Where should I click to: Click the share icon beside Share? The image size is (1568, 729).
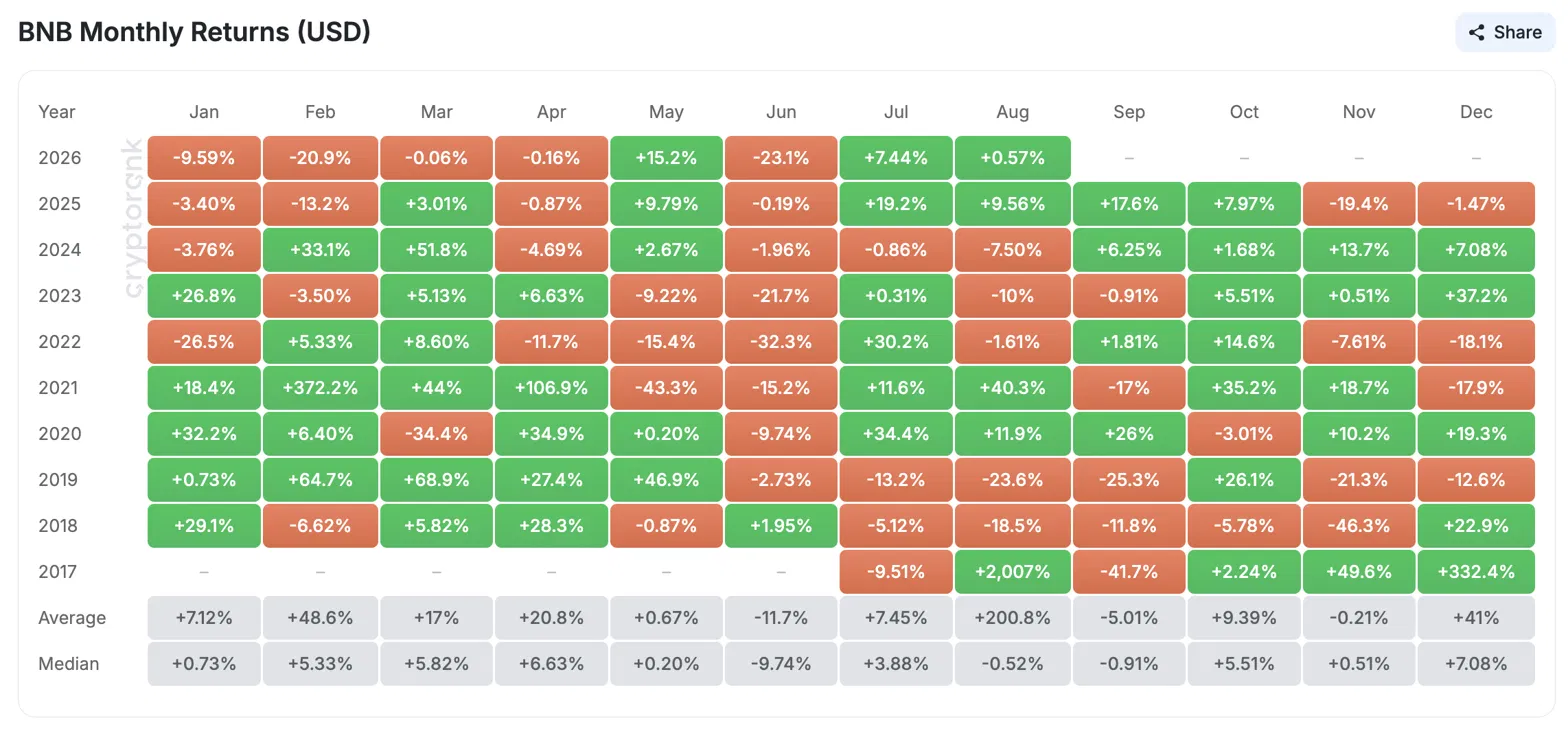[x=1476, y=32]
